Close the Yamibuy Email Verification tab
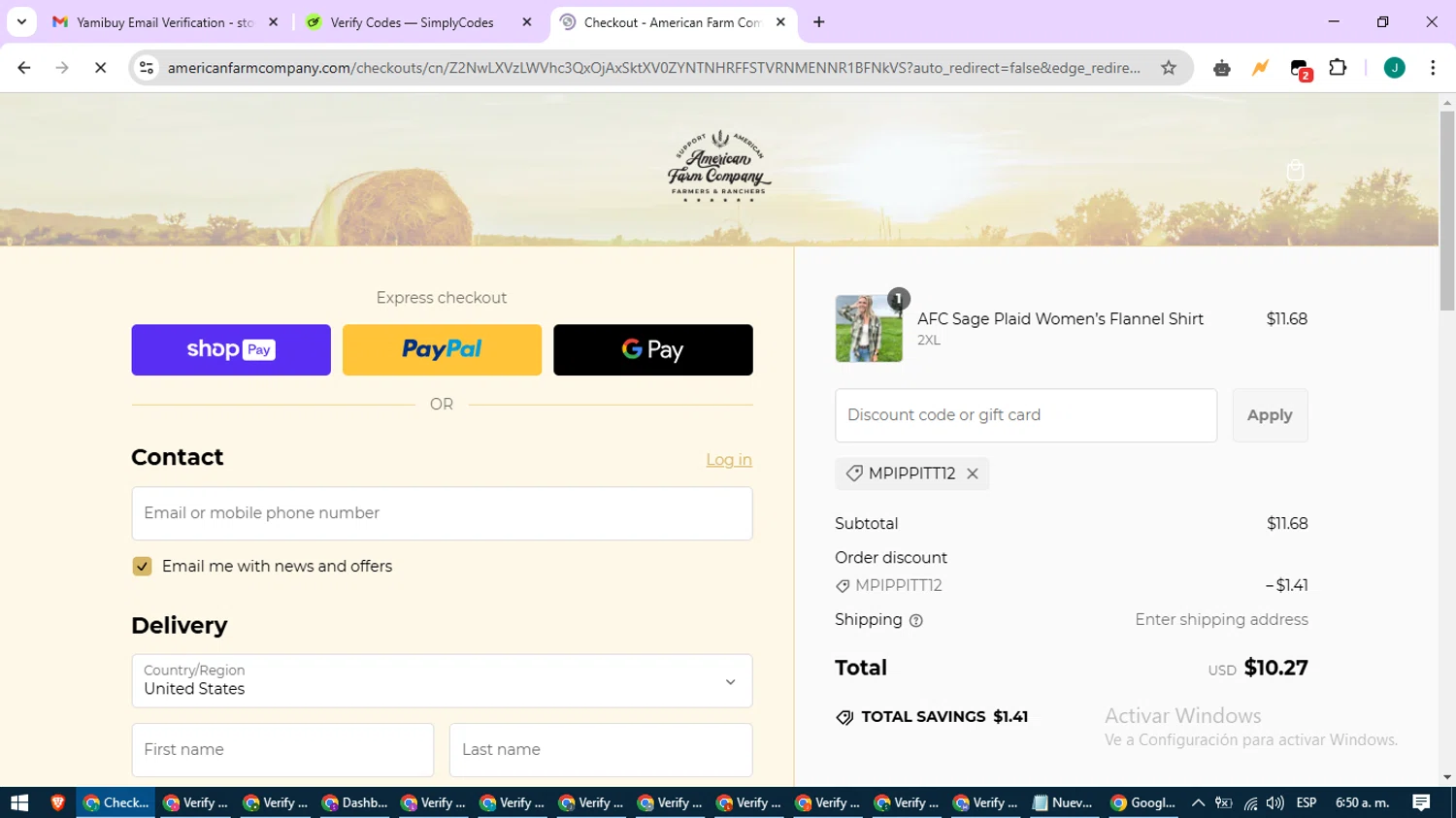The image size is (1456, 818). [x=274, y=21]
